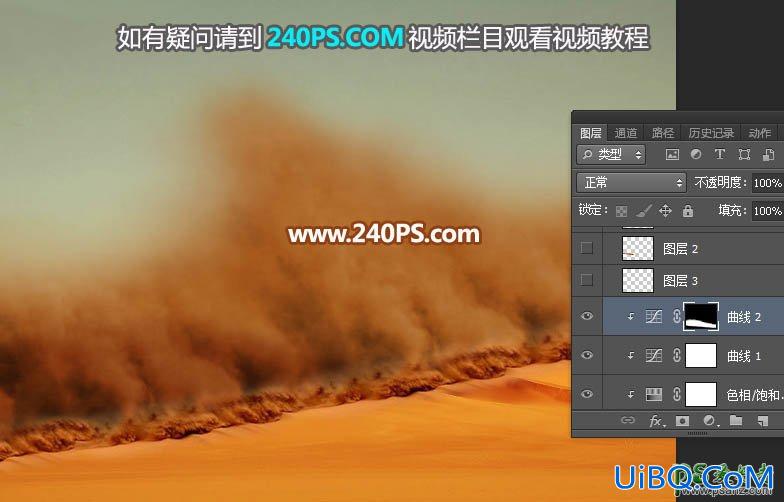The image size is (784, 502).
Task: Create a new layer group
Action: tap(736, 420)
